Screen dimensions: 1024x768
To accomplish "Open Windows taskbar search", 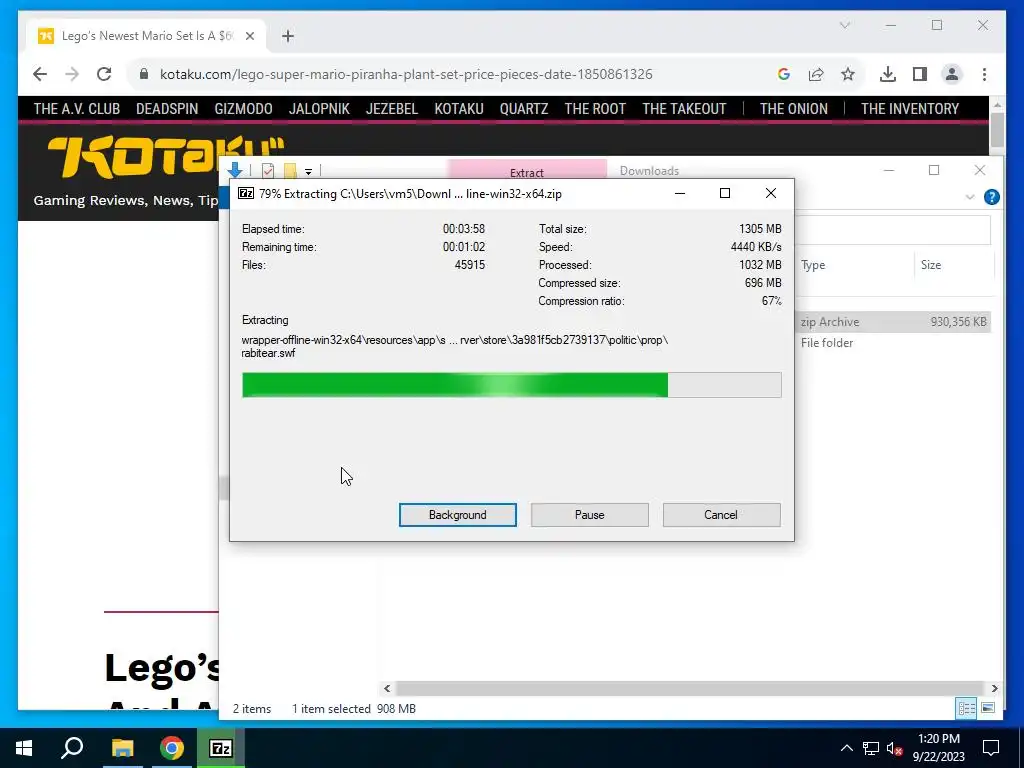I will [72, 748].
